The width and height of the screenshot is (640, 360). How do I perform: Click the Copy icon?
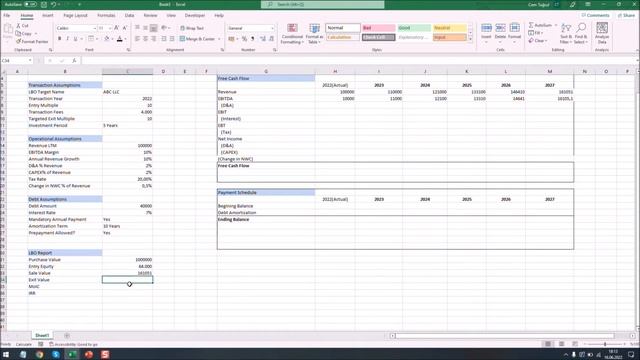pos(18,33)
